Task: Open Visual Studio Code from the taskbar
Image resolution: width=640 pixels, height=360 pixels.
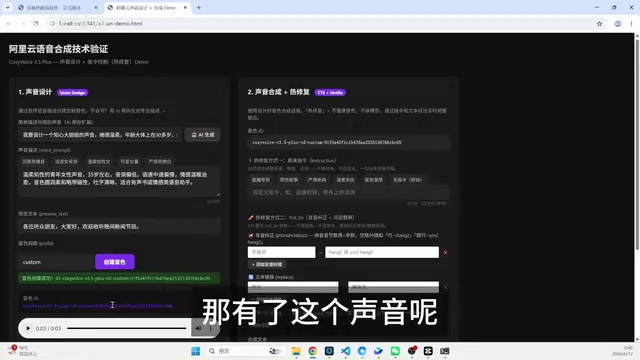Action: 345,351
